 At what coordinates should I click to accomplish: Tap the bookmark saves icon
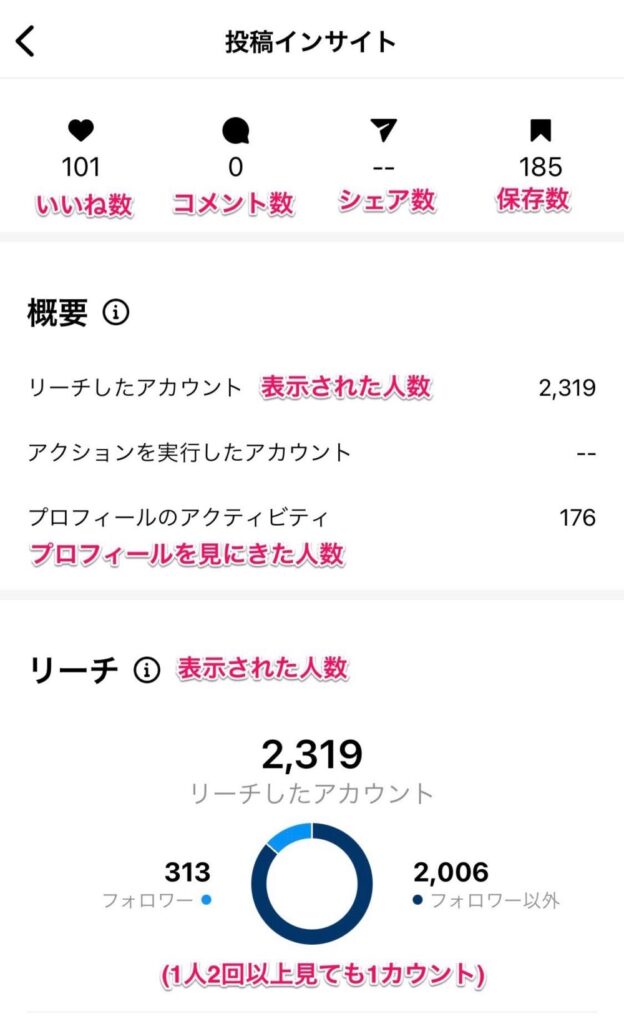point(540,130)
